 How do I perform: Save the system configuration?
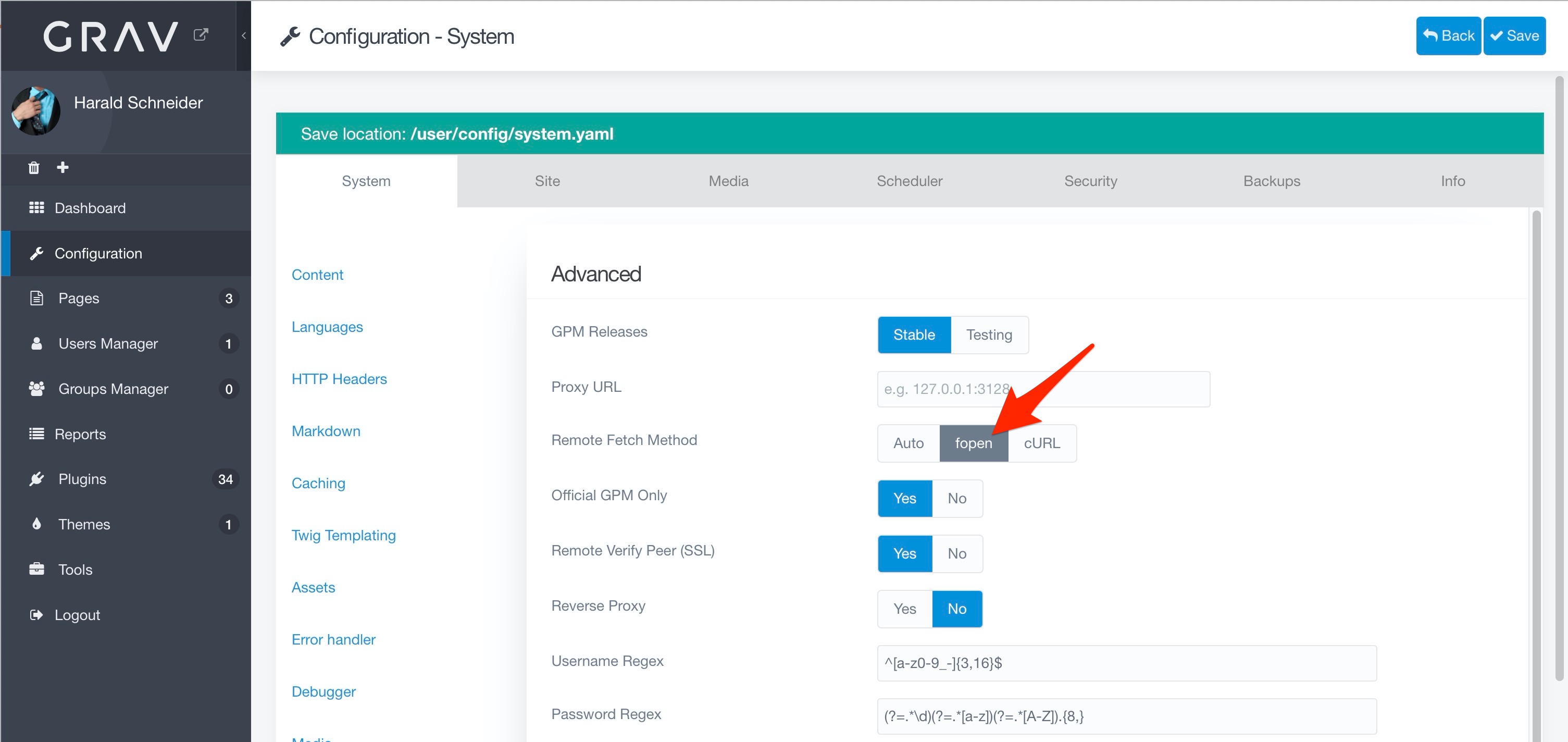[x=1514, y=36]
